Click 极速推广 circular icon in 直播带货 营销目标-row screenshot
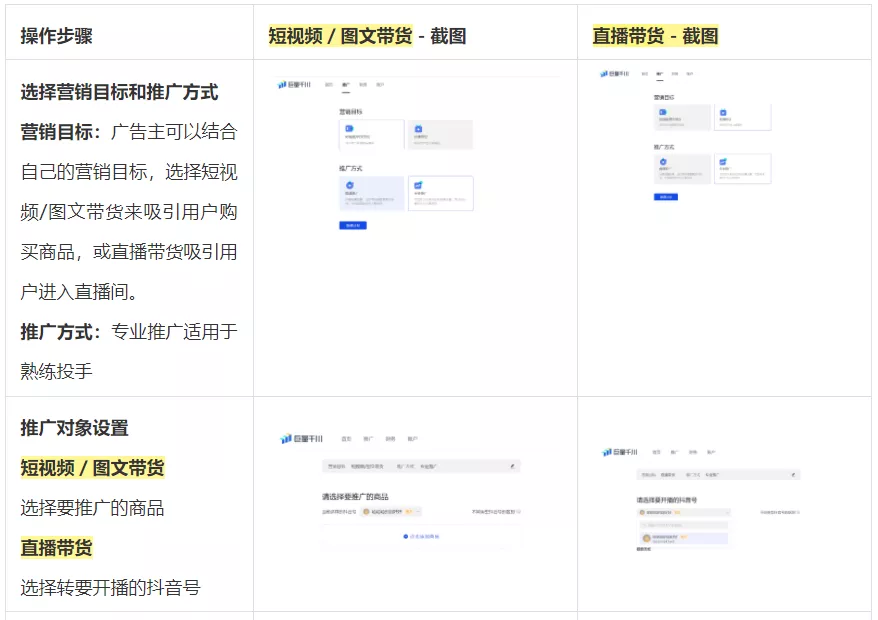Image resolution: width=878 pixels, height=620 pixels. click(663, 161)
